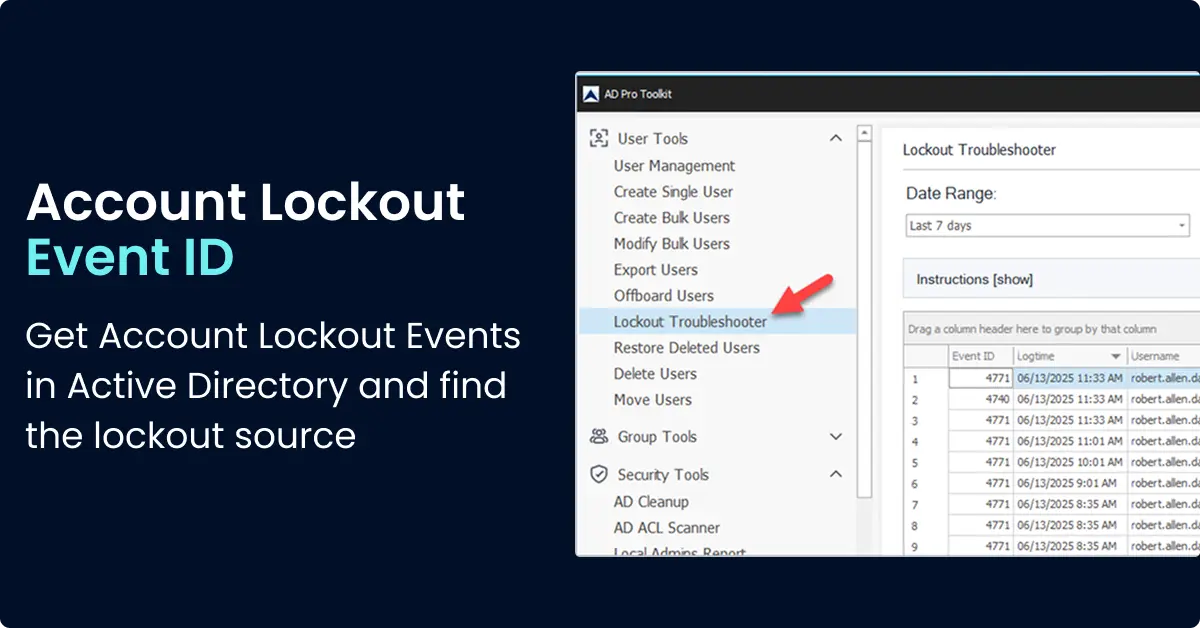The width and height of the screenshot is (1200, 628).
Task: Select logtime 9:01 AM in row 6
Action: (1068, 484)
